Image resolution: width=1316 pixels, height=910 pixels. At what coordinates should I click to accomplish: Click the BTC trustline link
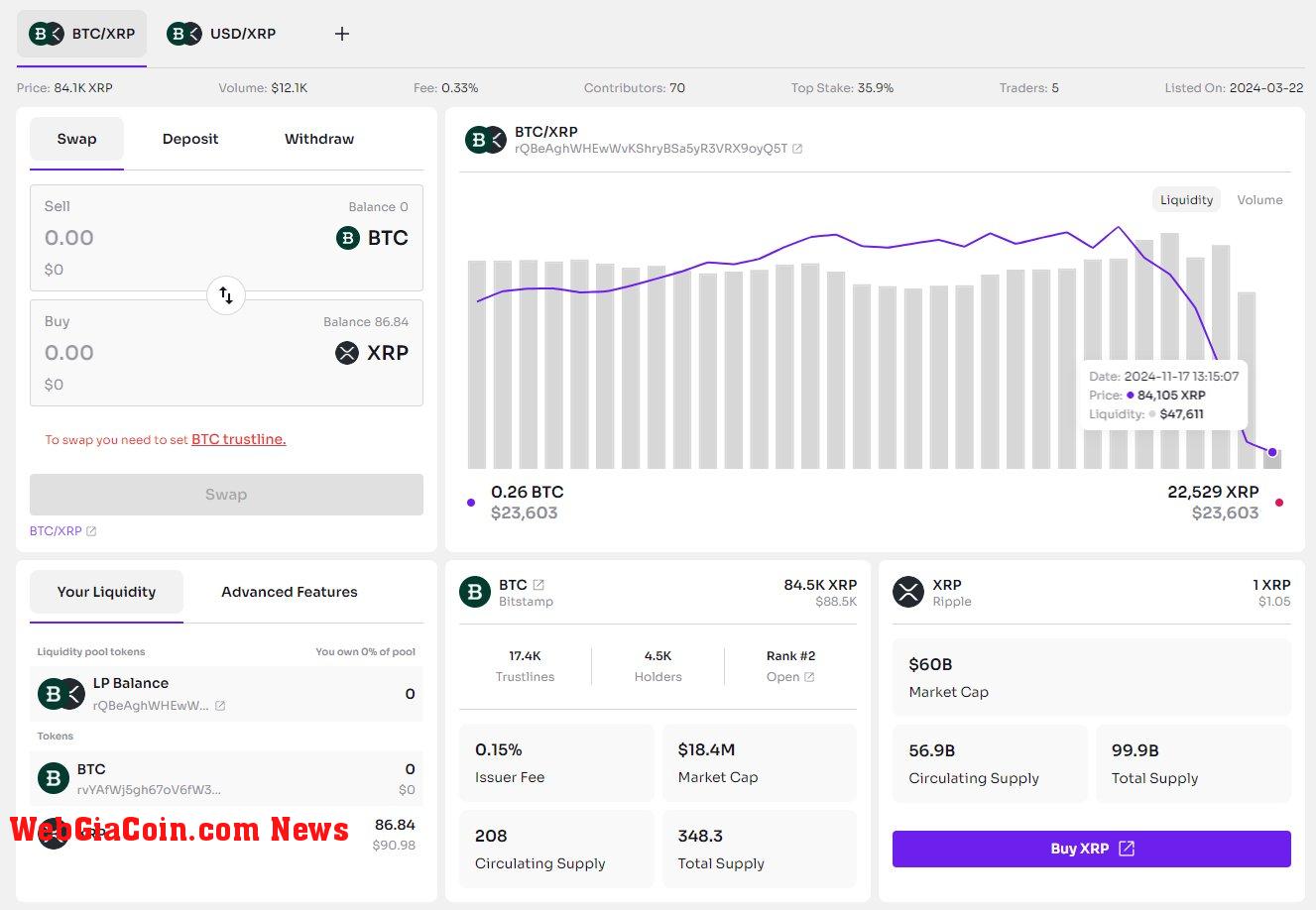tap(238, 439)
